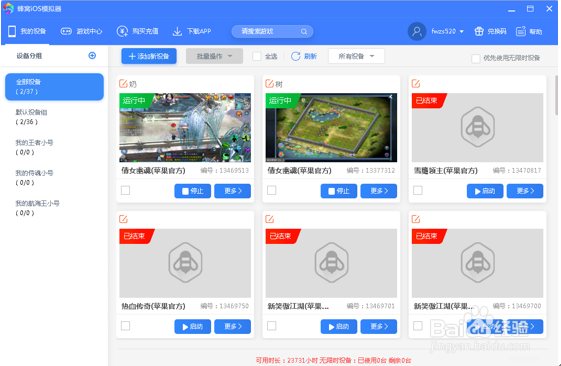Screen dimensions: 561x366
Task: Check the box for device 13470817
Action: coord(418,190)
